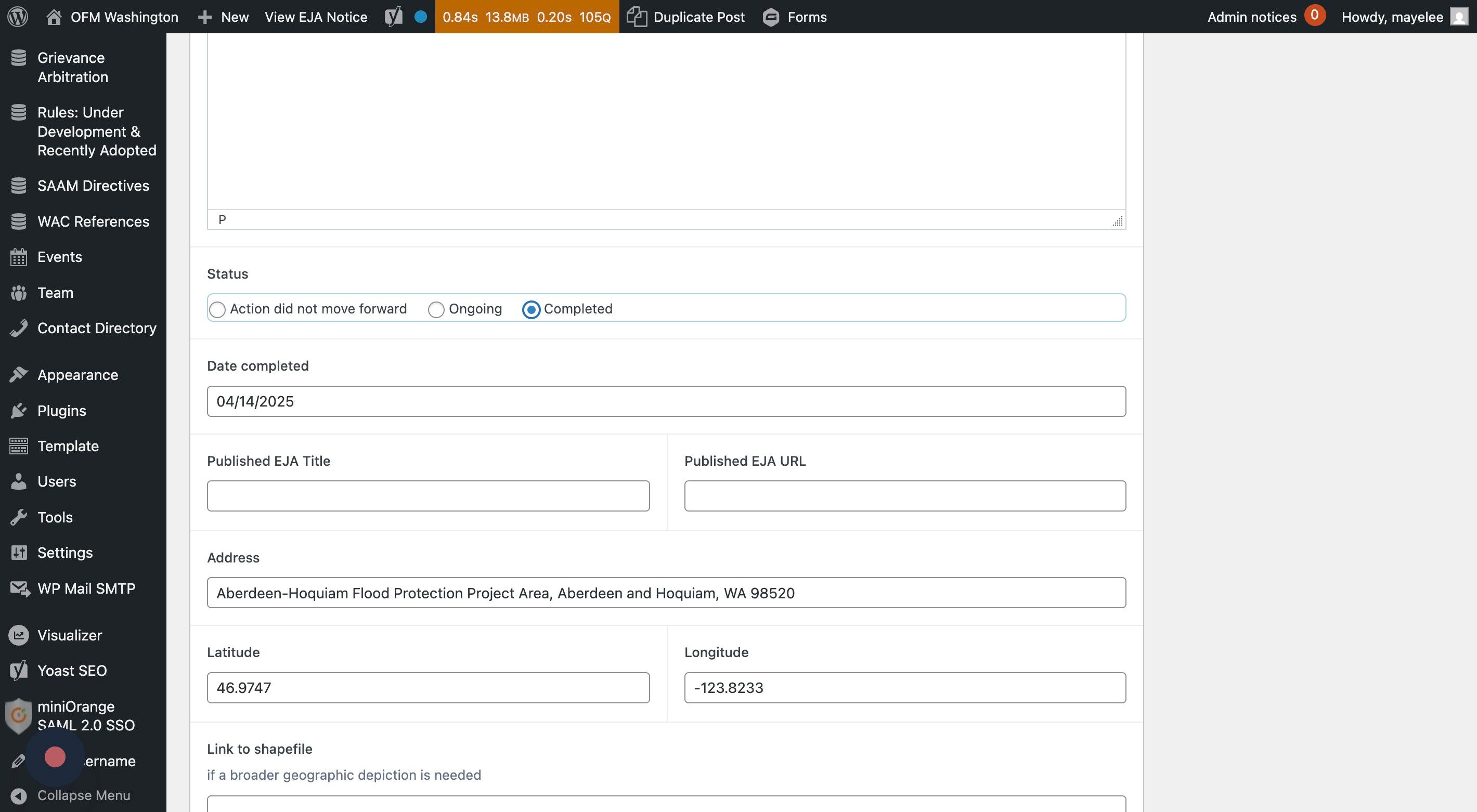Viewport: 1477px width, 812px height.
Task: Open Settings in the sidebar menu
Action: point(65,553)
